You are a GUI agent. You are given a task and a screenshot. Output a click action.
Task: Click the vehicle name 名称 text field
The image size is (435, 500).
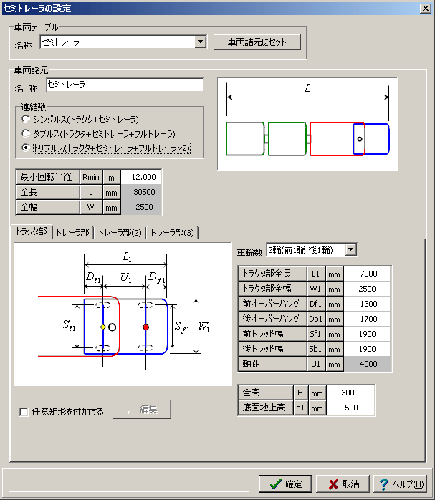pos(124,85)
